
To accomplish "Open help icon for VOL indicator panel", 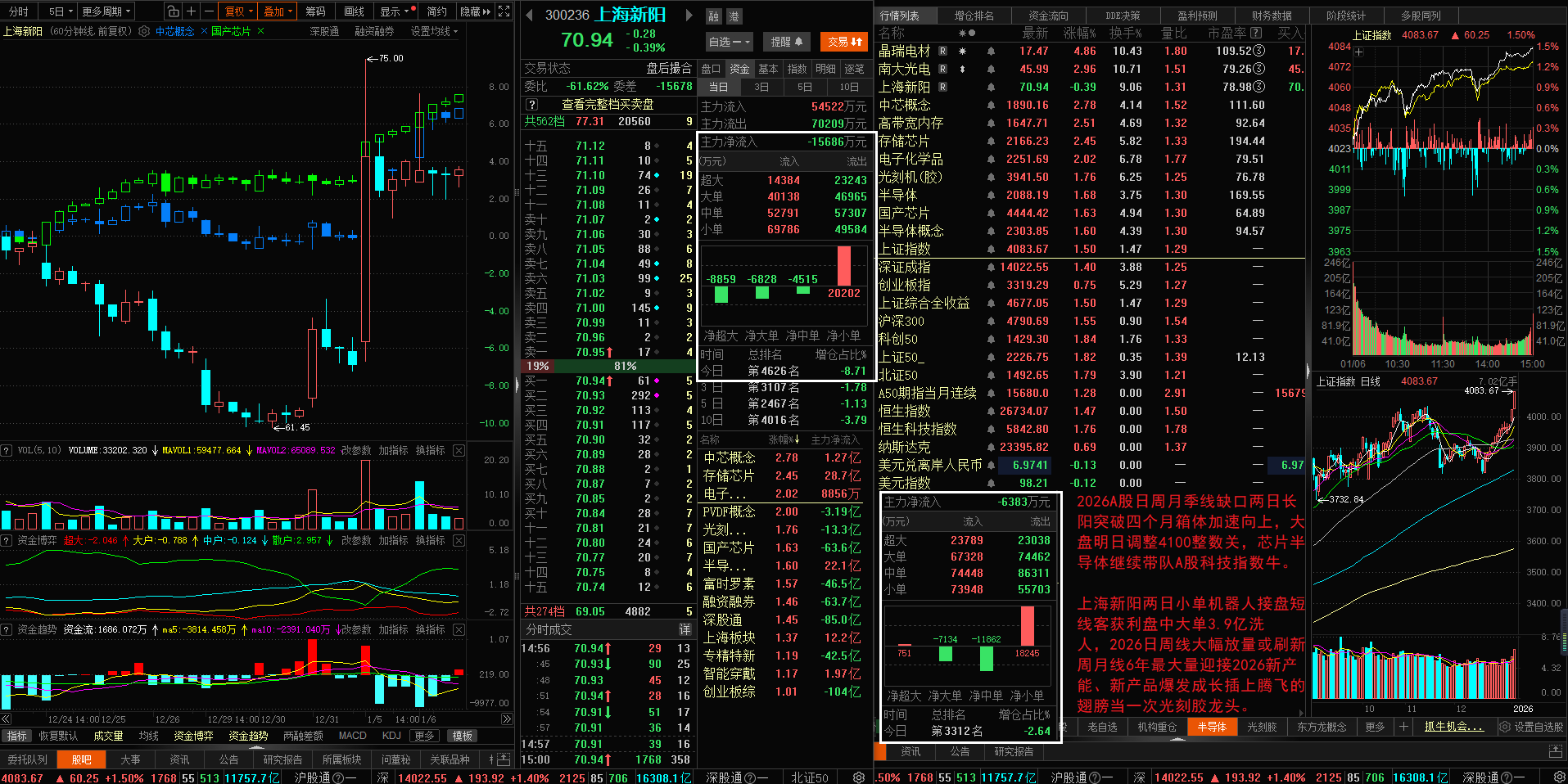I will [x=6, y=450].
